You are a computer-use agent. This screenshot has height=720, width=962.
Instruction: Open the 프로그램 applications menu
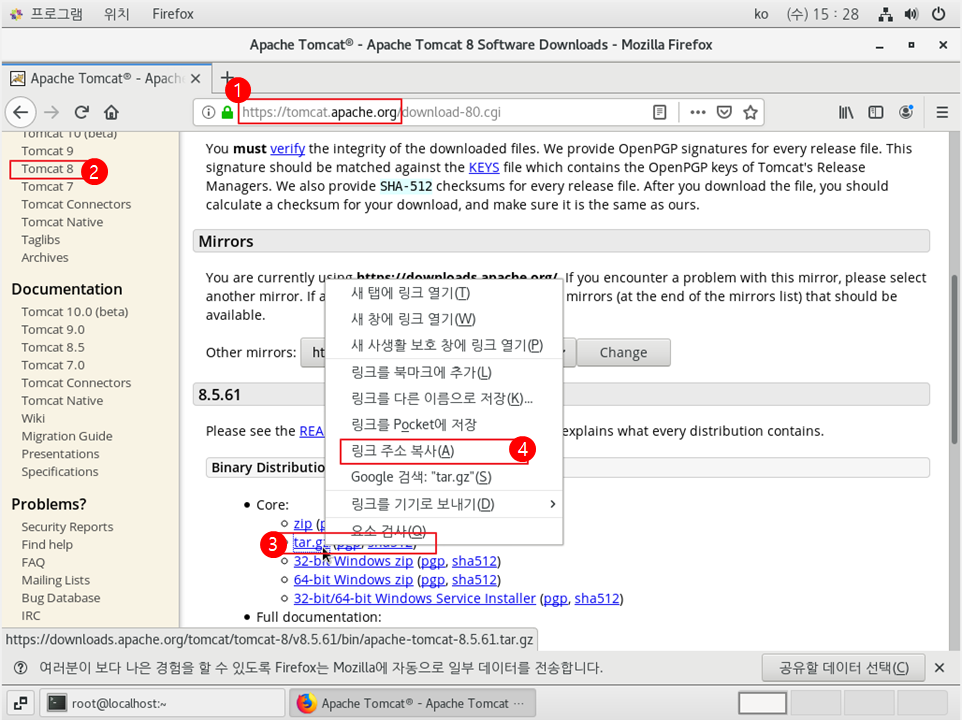click(x=47, y=13)
